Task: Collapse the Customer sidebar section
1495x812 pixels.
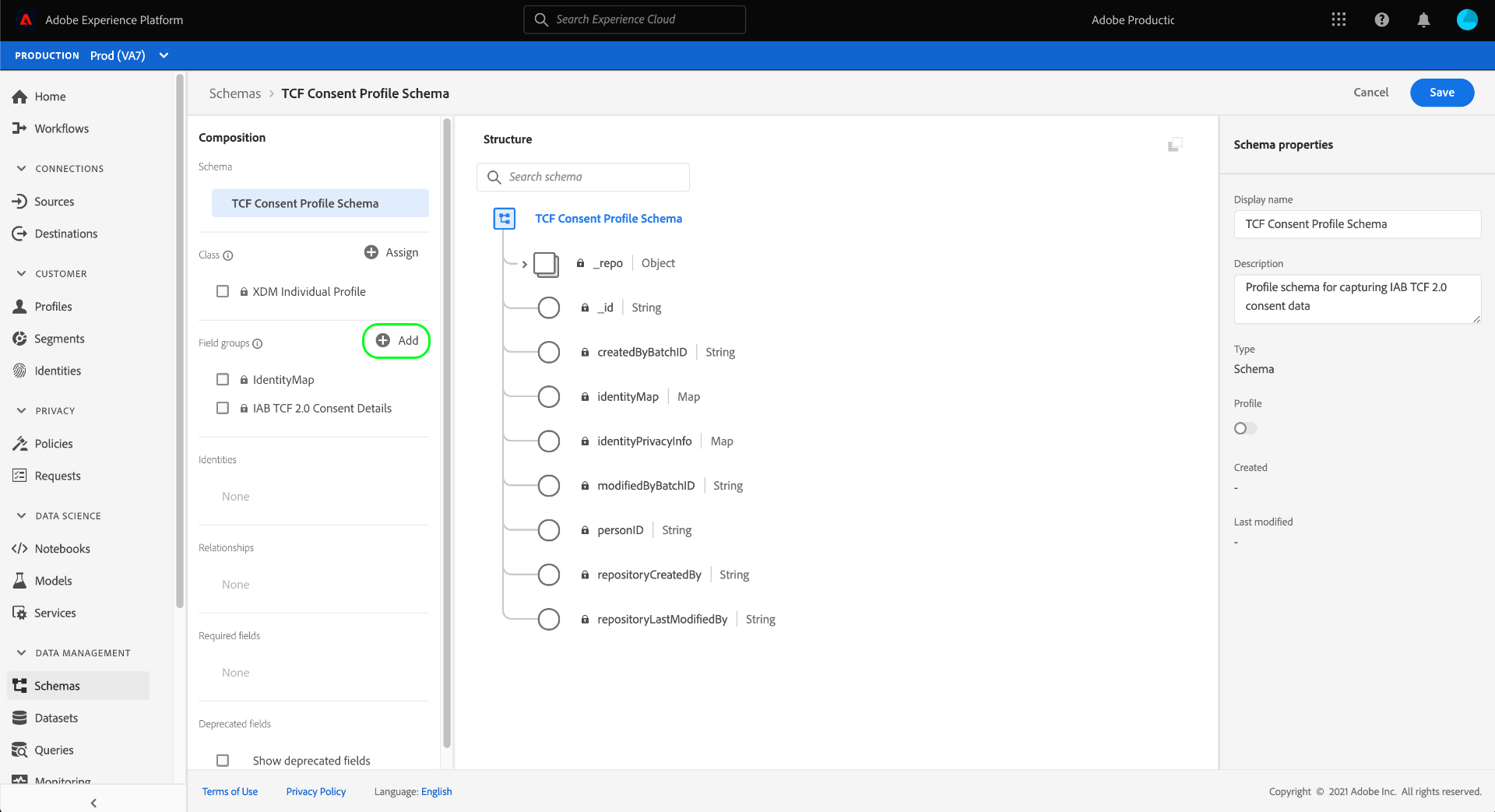Action: tap(21, 273)
